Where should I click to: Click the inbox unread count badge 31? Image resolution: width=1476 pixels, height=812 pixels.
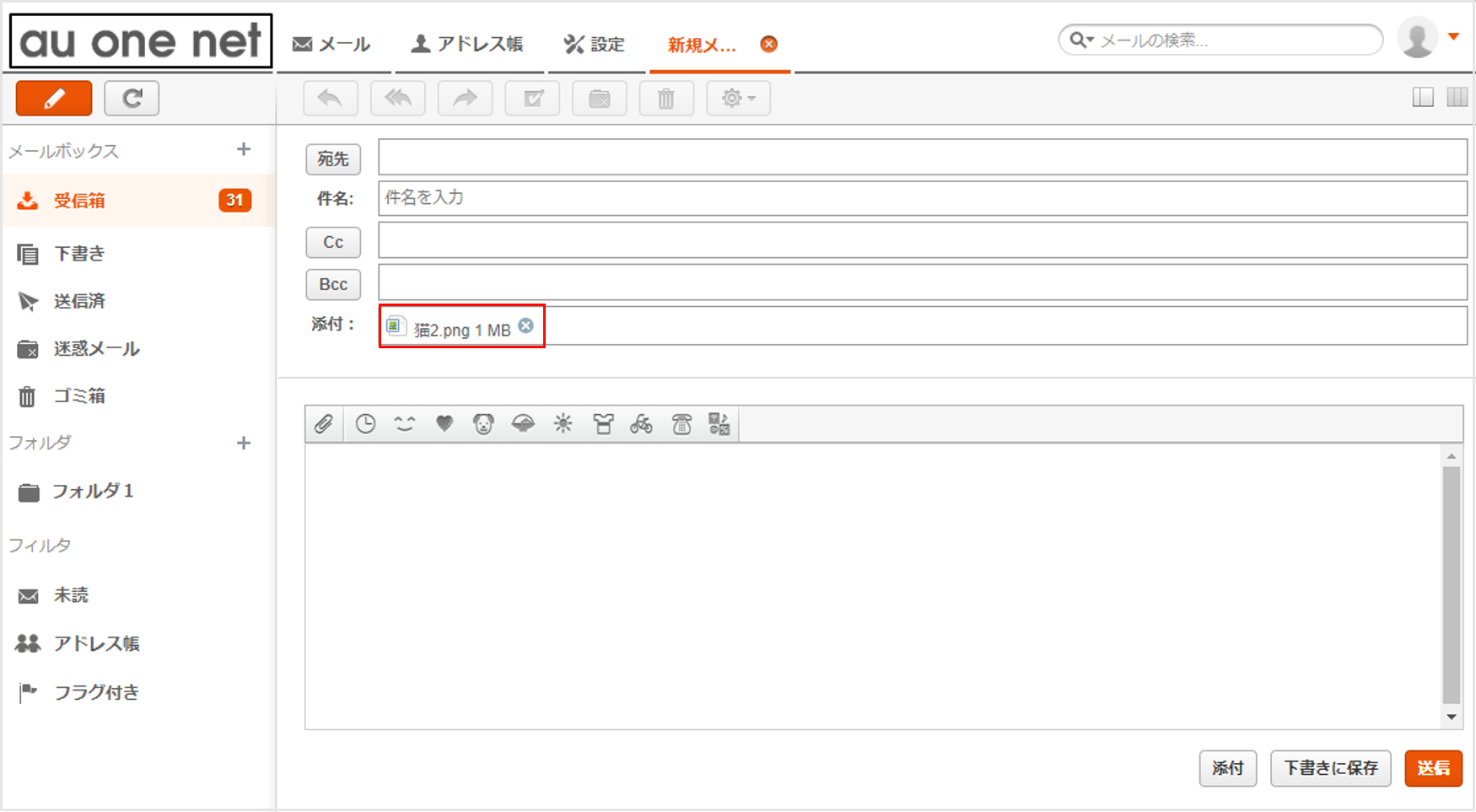coord(234,201)
